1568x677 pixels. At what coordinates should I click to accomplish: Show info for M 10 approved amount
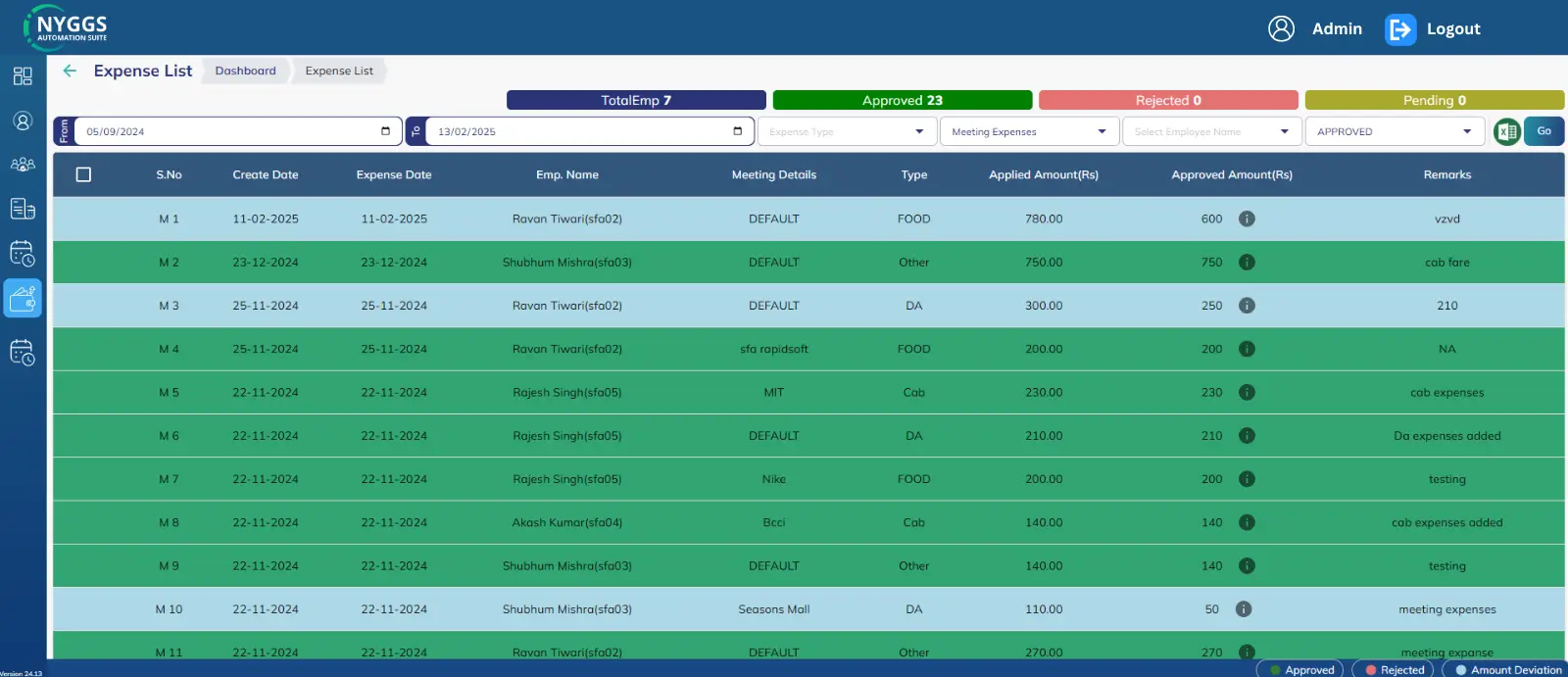(1244, 609)
